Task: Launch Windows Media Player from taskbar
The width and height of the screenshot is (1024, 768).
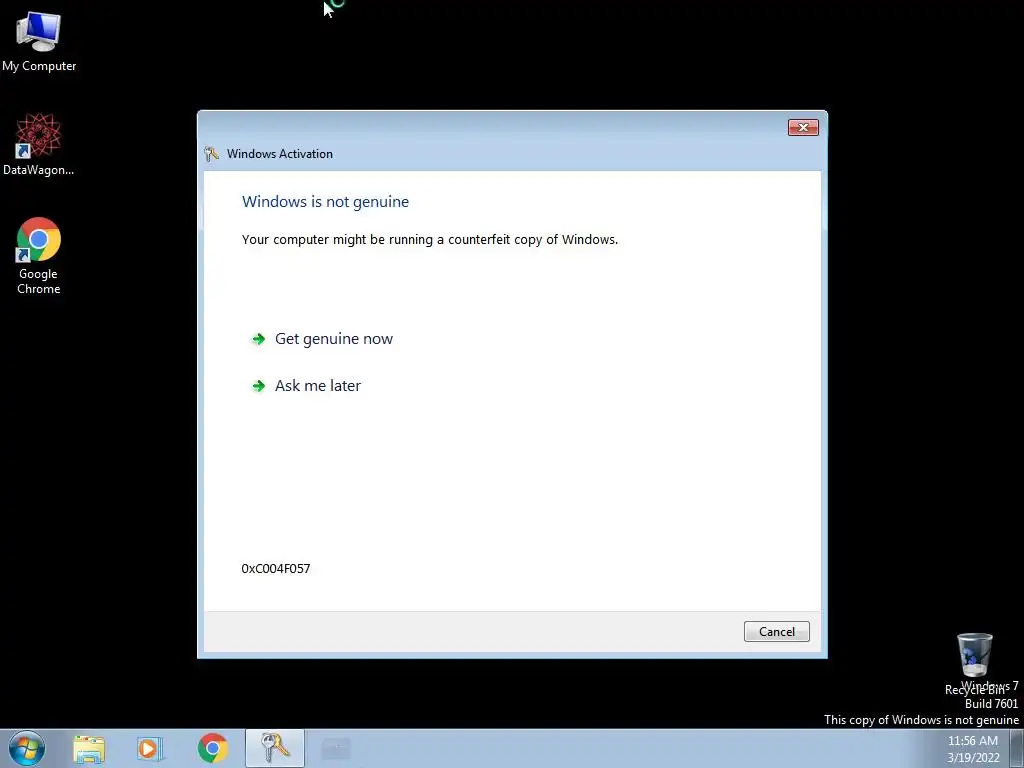Action: point(150,749)
